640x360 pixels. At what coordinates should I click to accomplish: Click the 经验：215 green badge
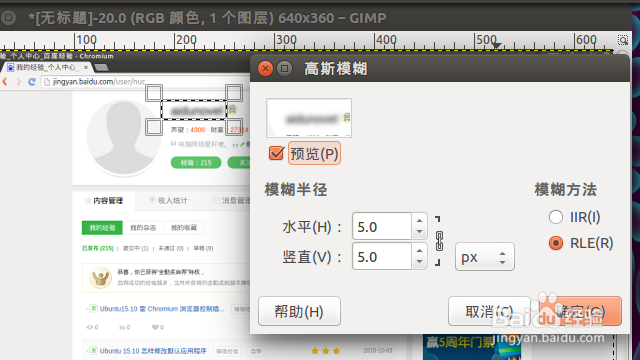click(196, 162)
